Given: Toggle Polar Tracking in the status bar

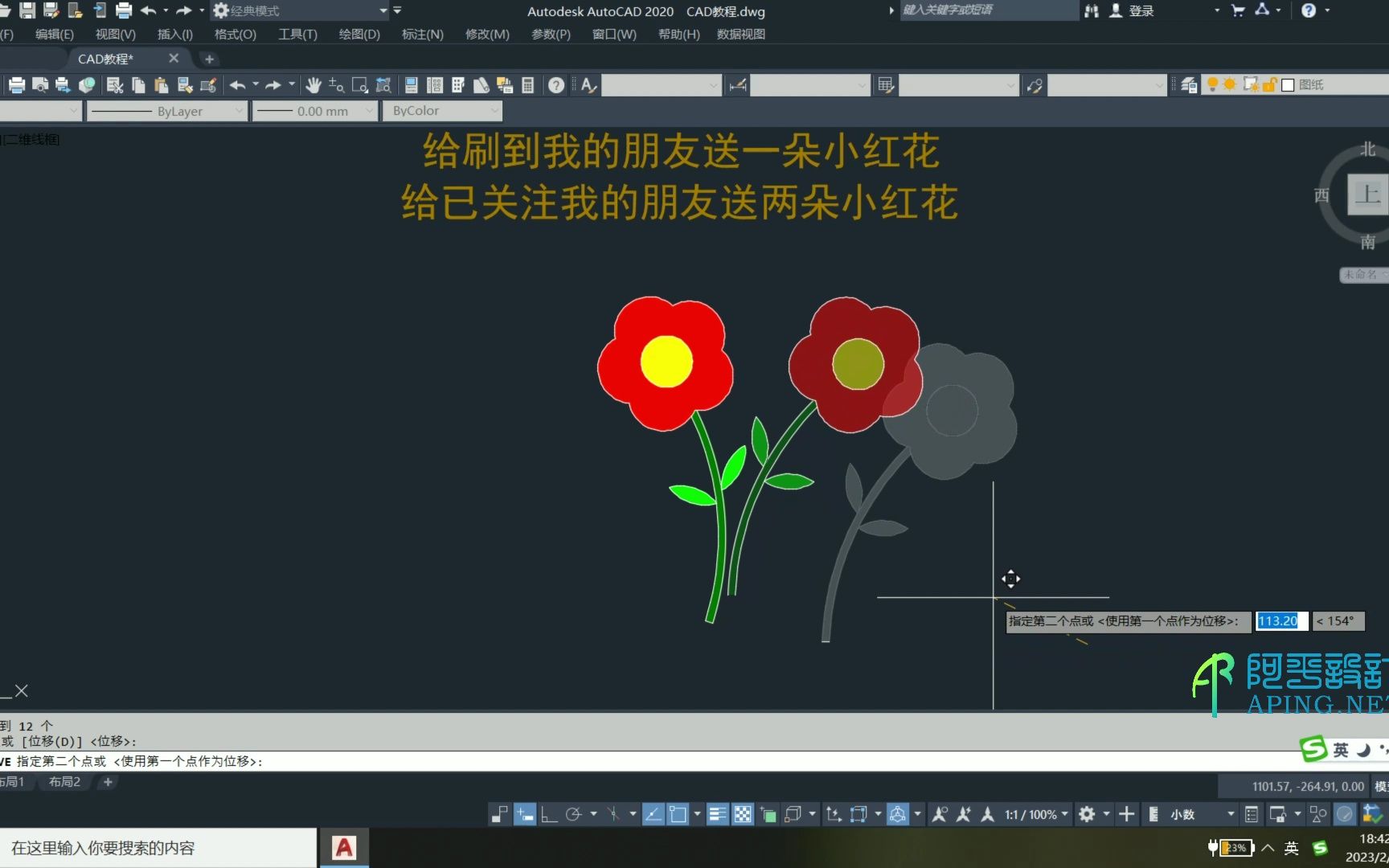Looking at the screenshot, I should 573,814.
